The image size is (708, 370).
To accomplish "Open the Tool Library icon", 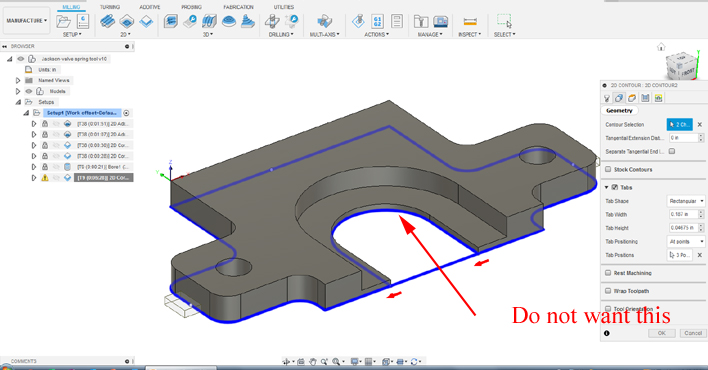I will (x=421, y=21).
